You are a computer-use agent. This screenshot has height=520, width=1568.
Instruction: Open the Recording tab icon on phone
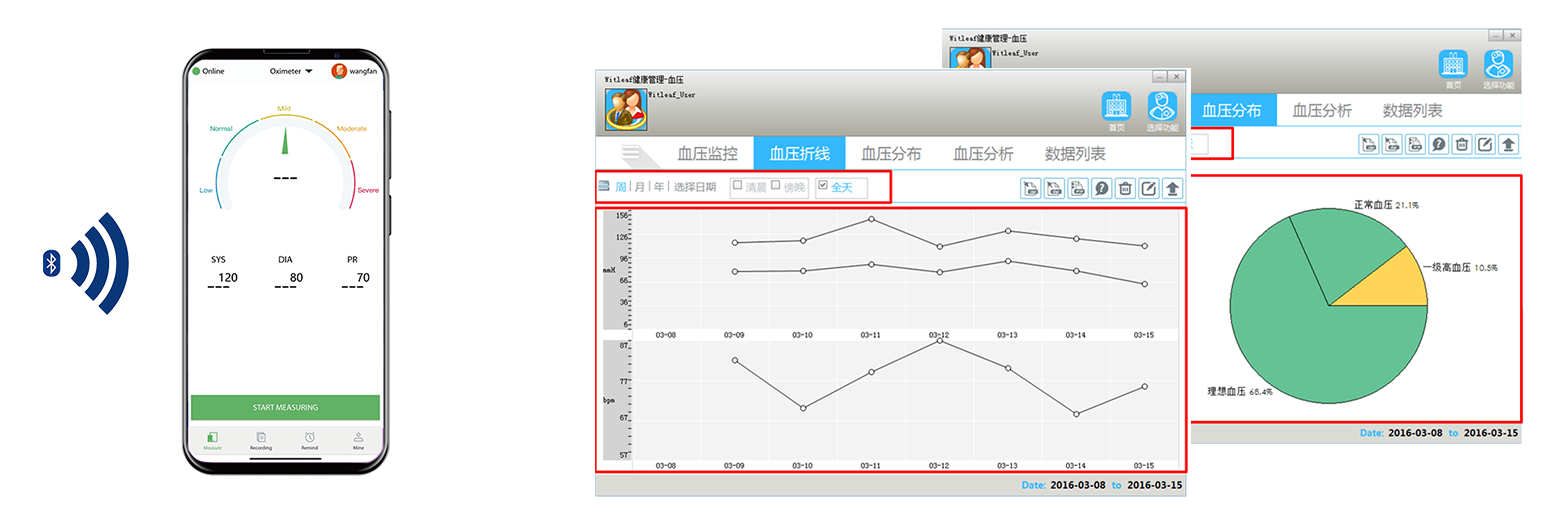pyautogui.click(x=261, y=438)
